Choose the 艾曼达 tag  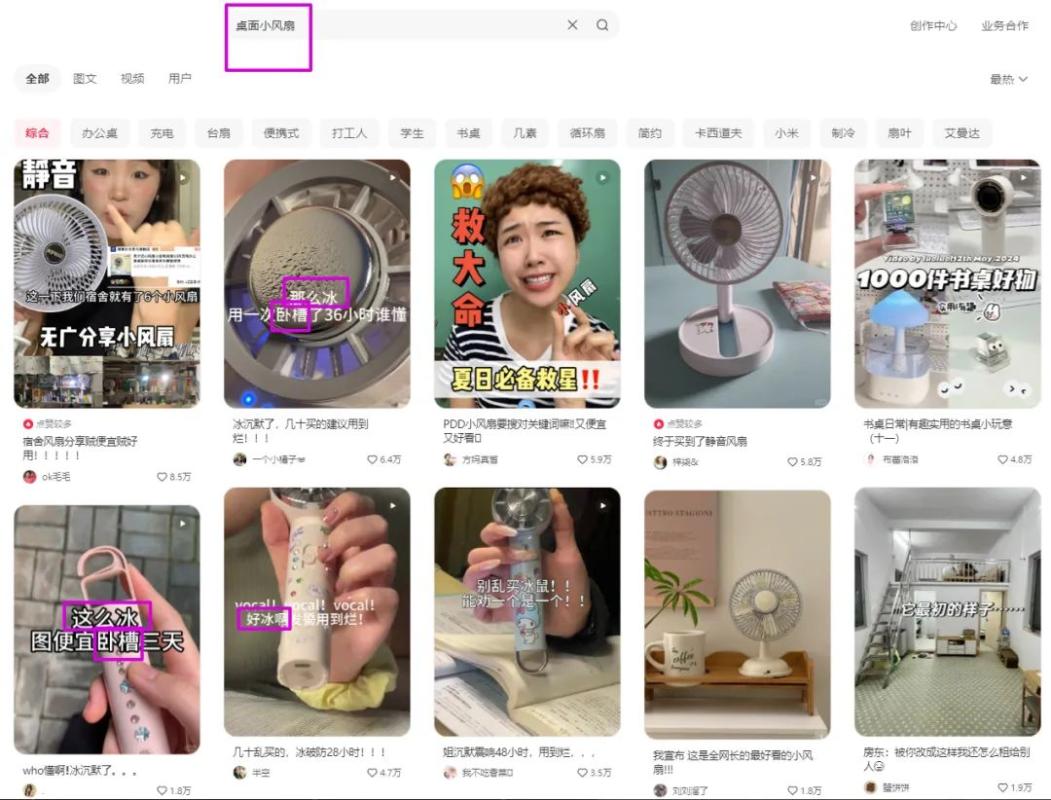tap(962, 133)
